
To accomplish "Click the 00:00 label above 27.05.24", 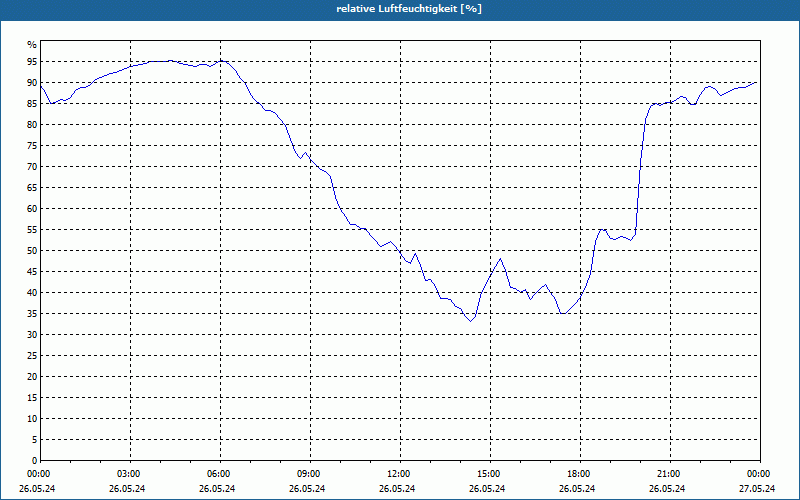I will [760, 474].
